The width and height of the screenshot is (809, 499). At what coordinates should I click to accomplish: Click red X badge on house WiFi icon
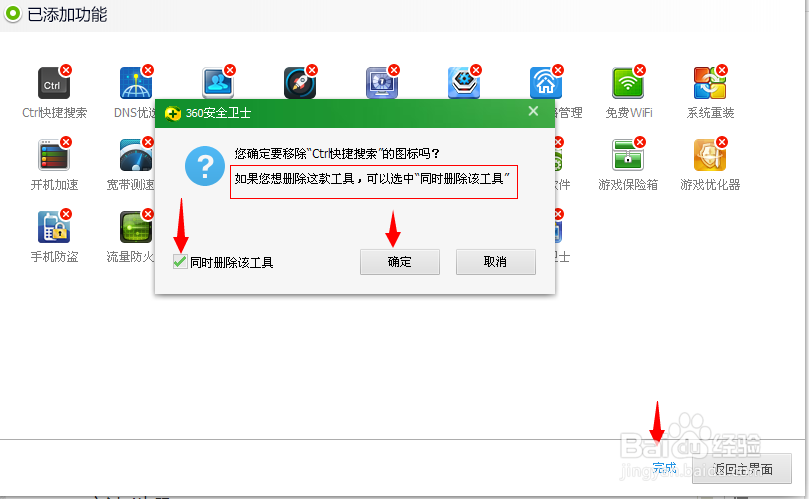[x=558, y=70]
